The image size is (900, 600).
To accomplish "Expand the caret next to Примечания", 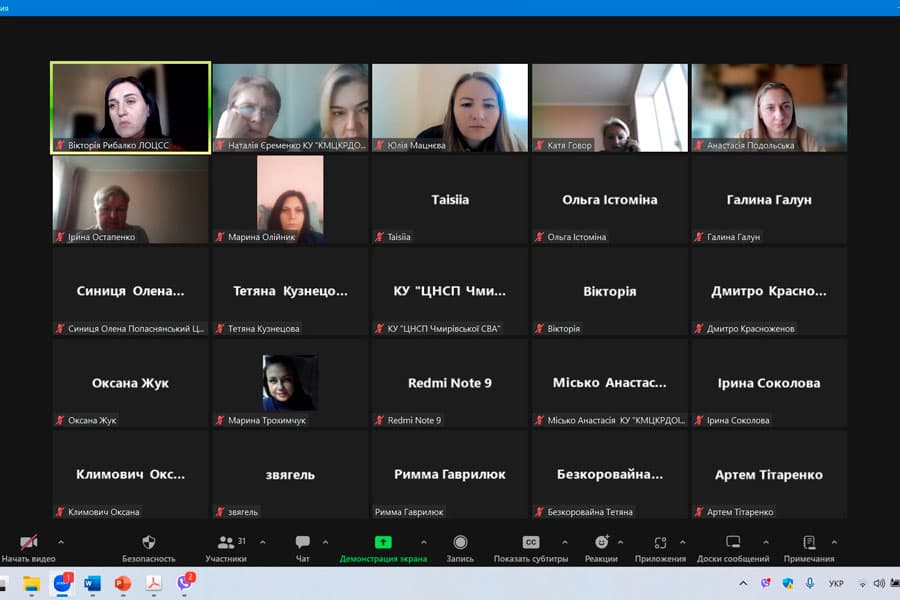I will [834, 541].
